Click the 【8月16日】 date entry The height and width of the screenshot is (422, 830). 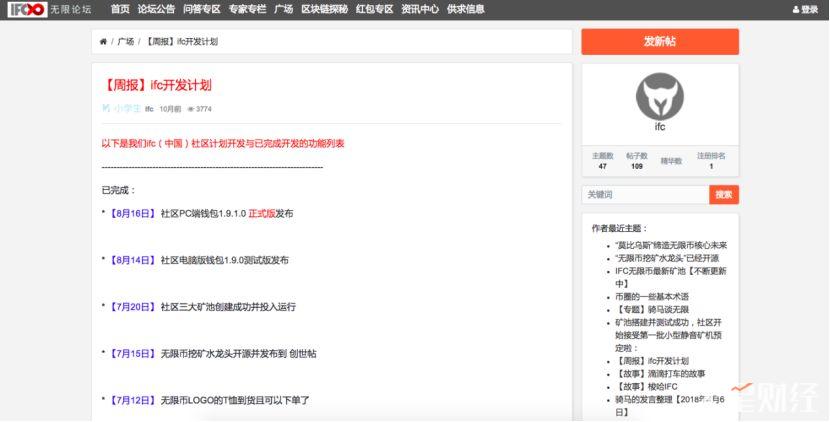tap(132, 214)
